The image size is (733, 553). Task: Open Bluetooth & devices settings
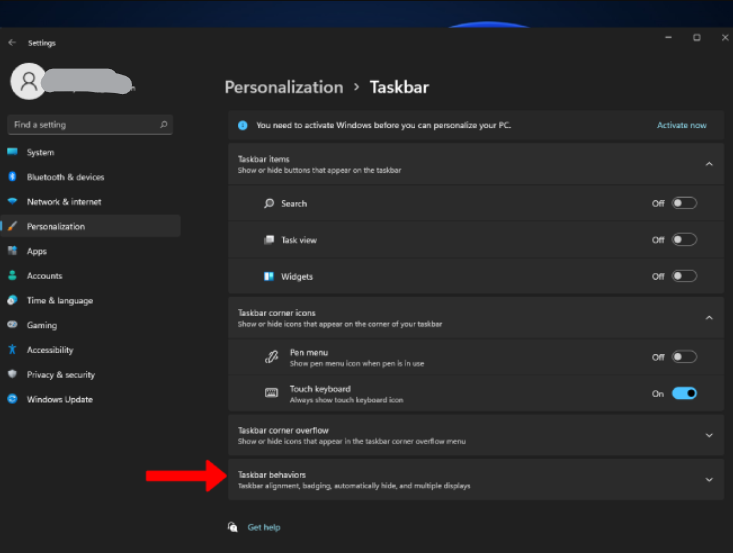tap(91, 177)
